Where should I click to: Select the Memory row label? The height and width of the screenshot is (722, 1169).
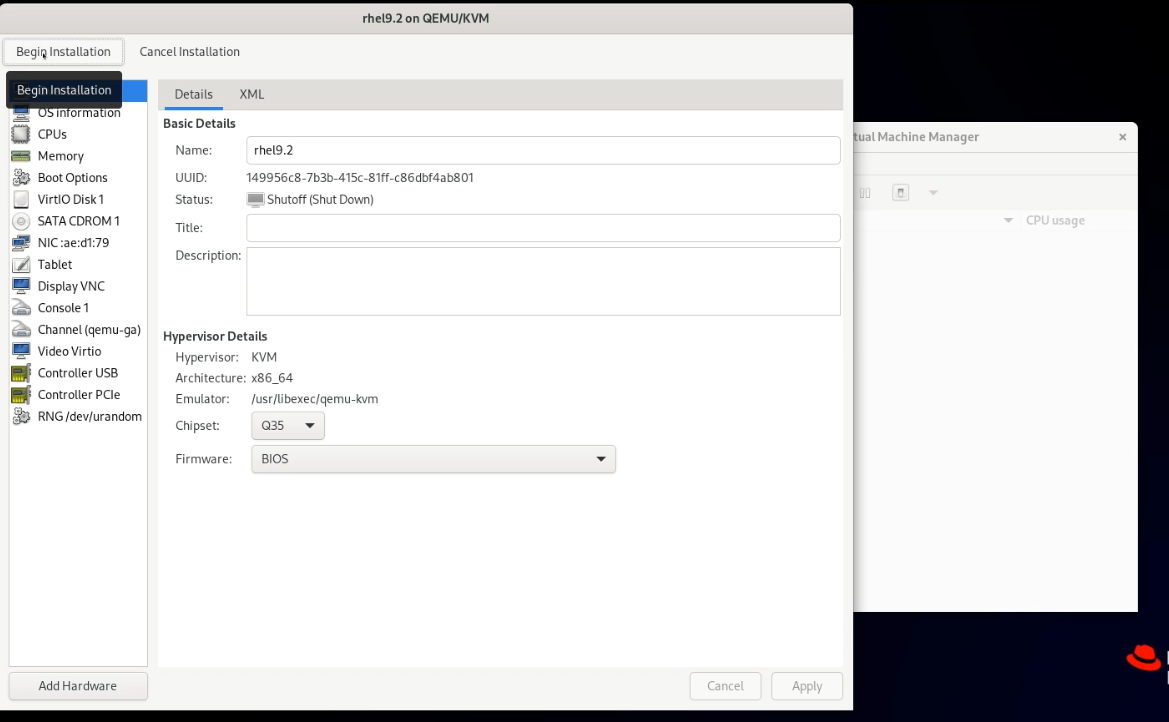60,156
